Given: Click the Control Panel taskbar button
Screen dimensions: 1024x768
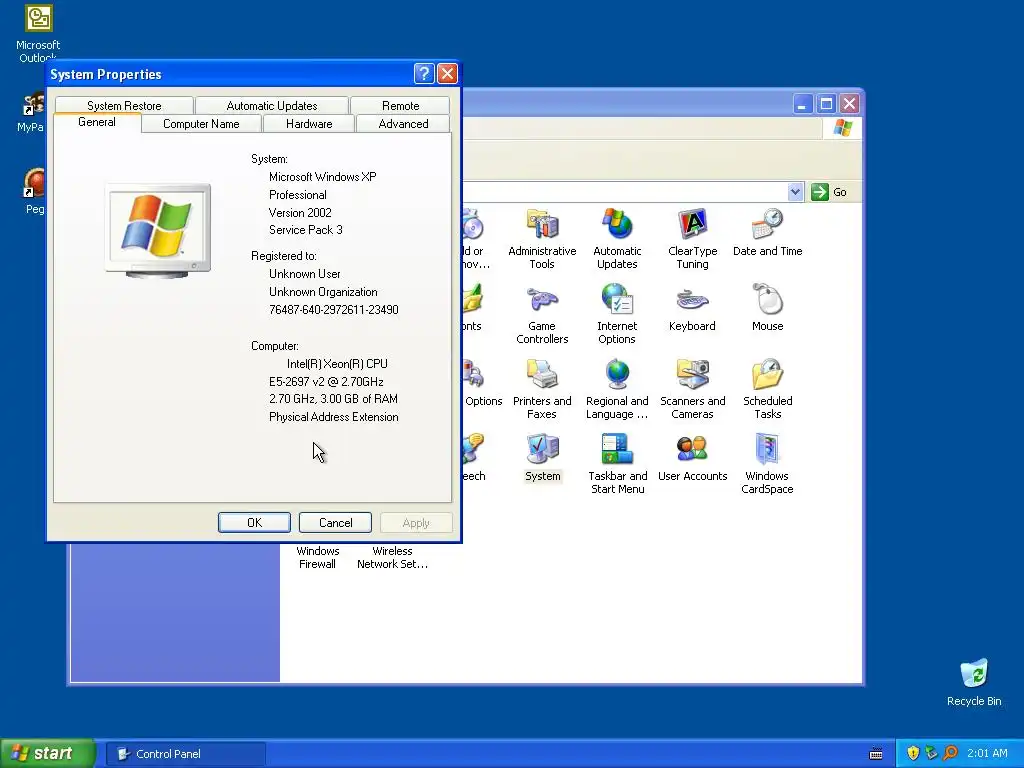Looking at the screenshot, I should [186, 754].
